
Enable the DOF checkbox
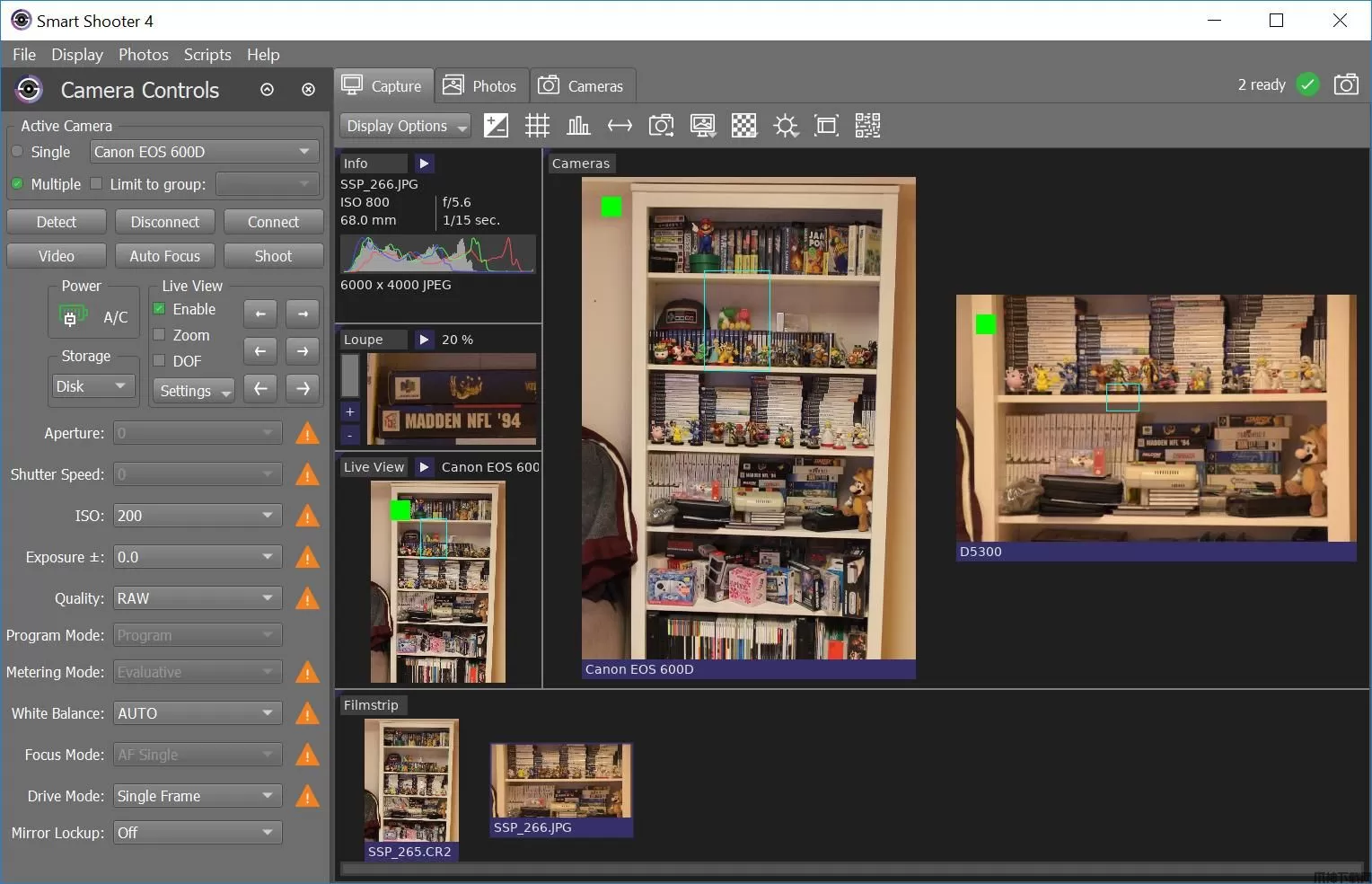pos(159,361)
